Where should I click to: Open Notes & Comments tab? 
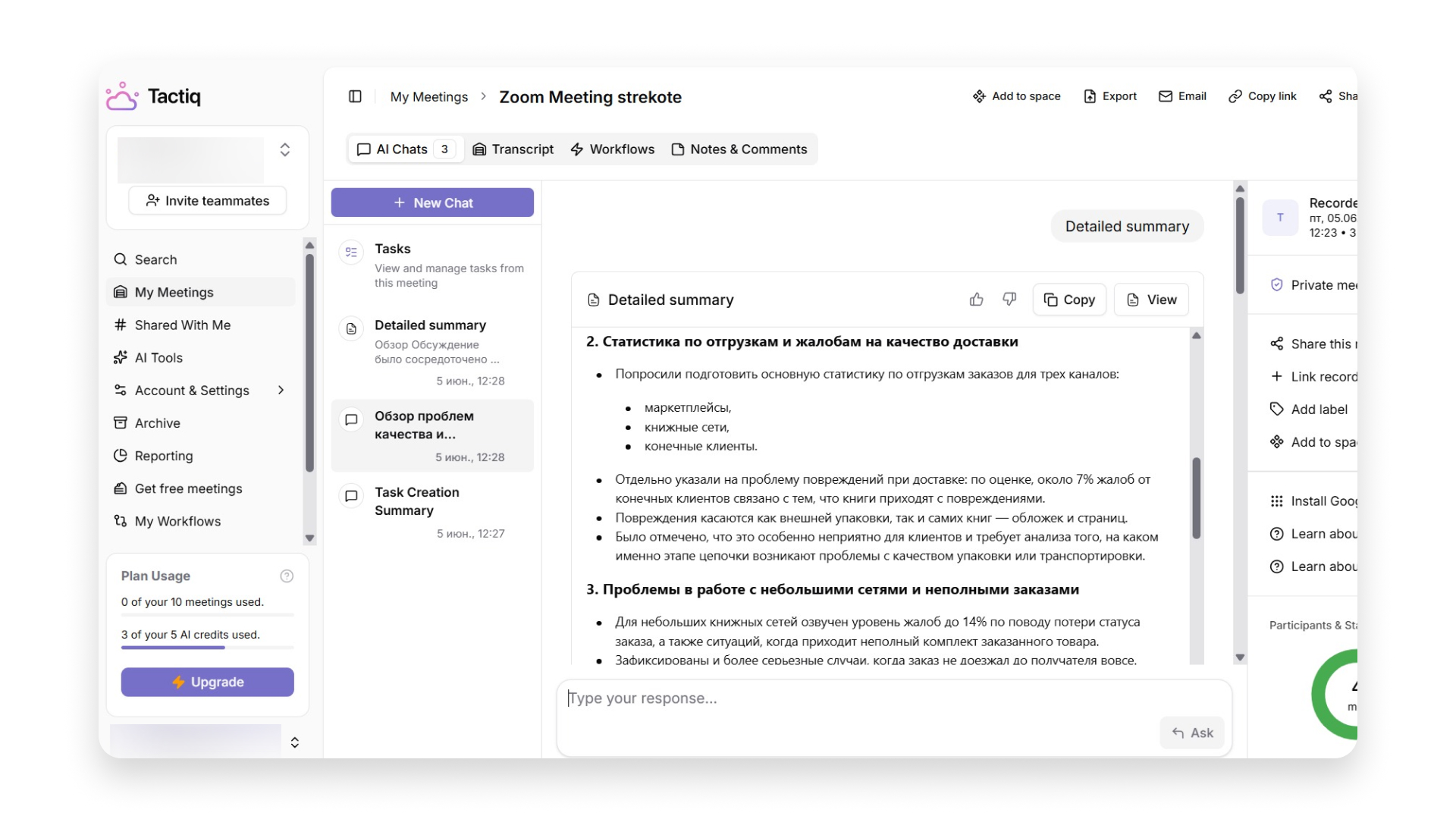point(739,149)
